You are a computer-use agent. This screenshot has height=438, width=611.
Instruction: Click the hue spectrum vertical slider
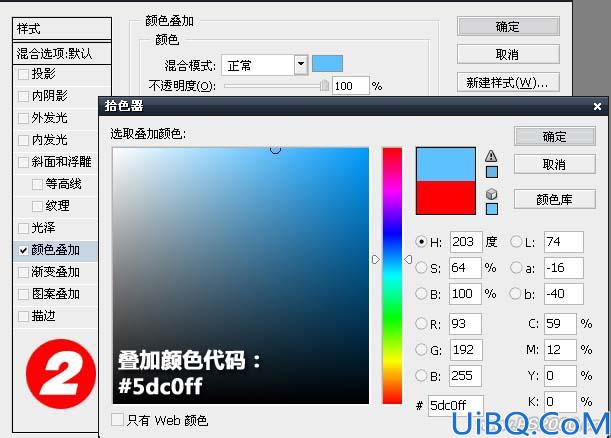point(392,276)
